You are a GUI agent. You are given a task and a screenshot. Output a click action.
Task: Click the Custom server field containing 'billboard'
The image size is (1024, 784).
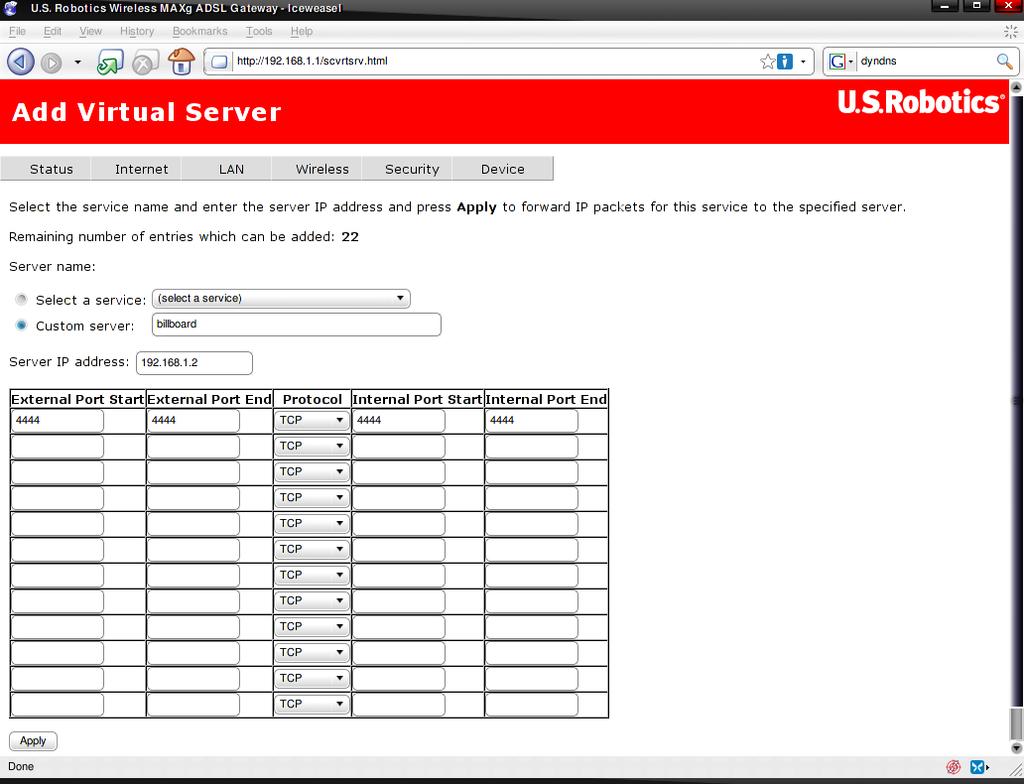tap(296, 324)
